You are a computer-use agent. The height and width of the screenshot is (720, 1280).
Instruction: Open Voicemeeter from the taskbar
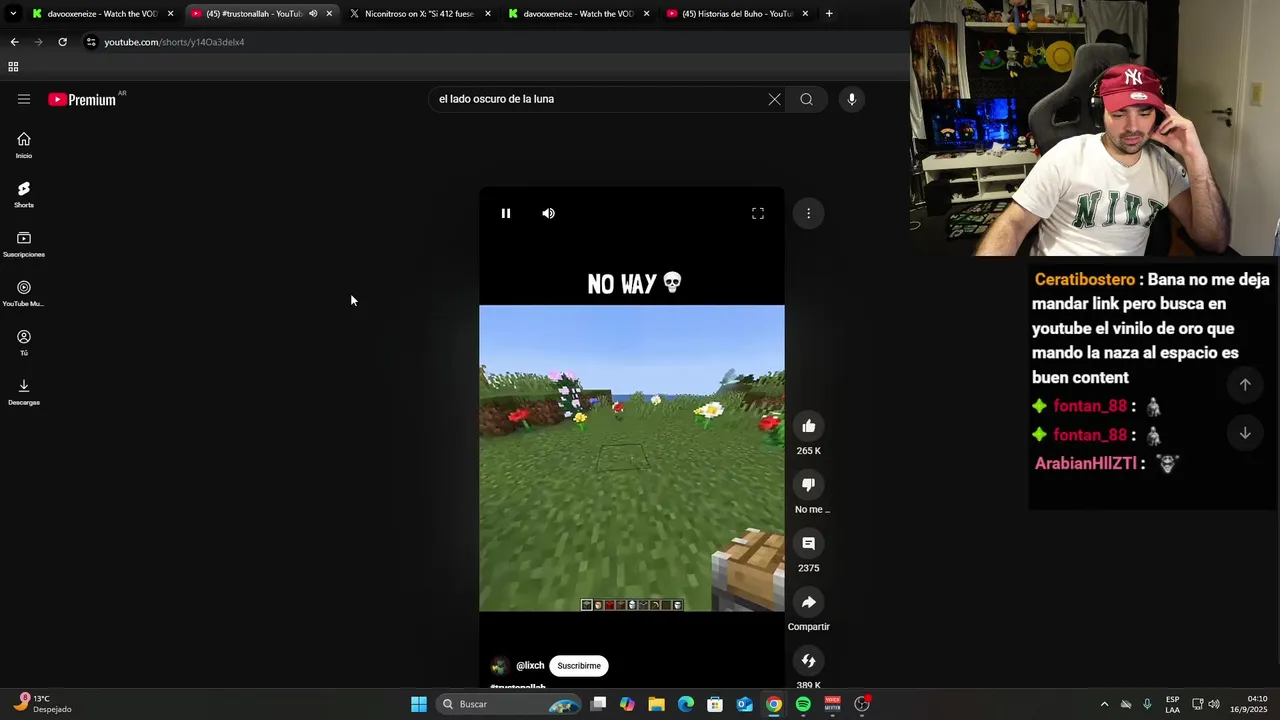[832, 704]
